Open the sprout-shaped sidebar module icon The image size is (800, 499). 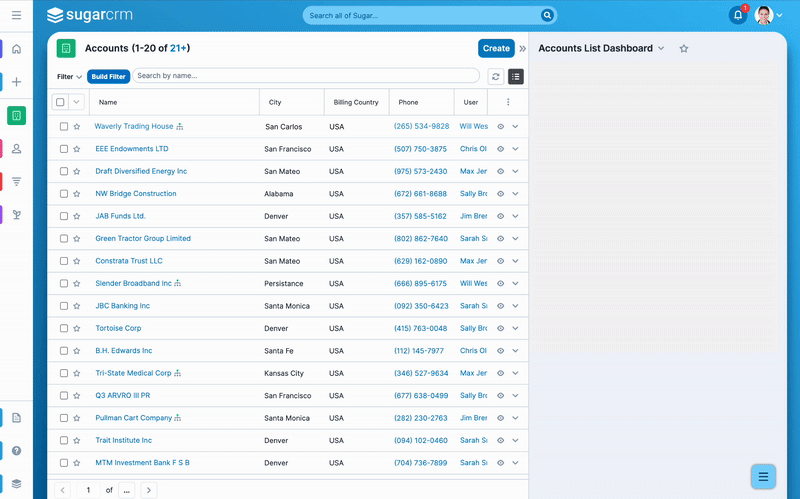point(16,215)
